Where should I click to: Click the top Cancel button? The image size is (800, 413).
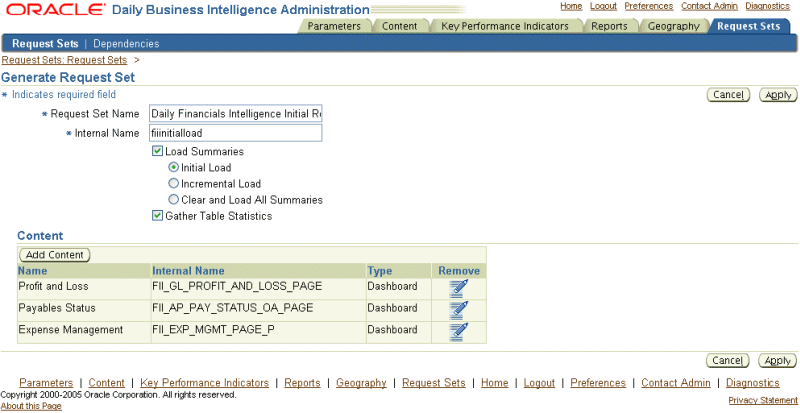click(728, 95)
